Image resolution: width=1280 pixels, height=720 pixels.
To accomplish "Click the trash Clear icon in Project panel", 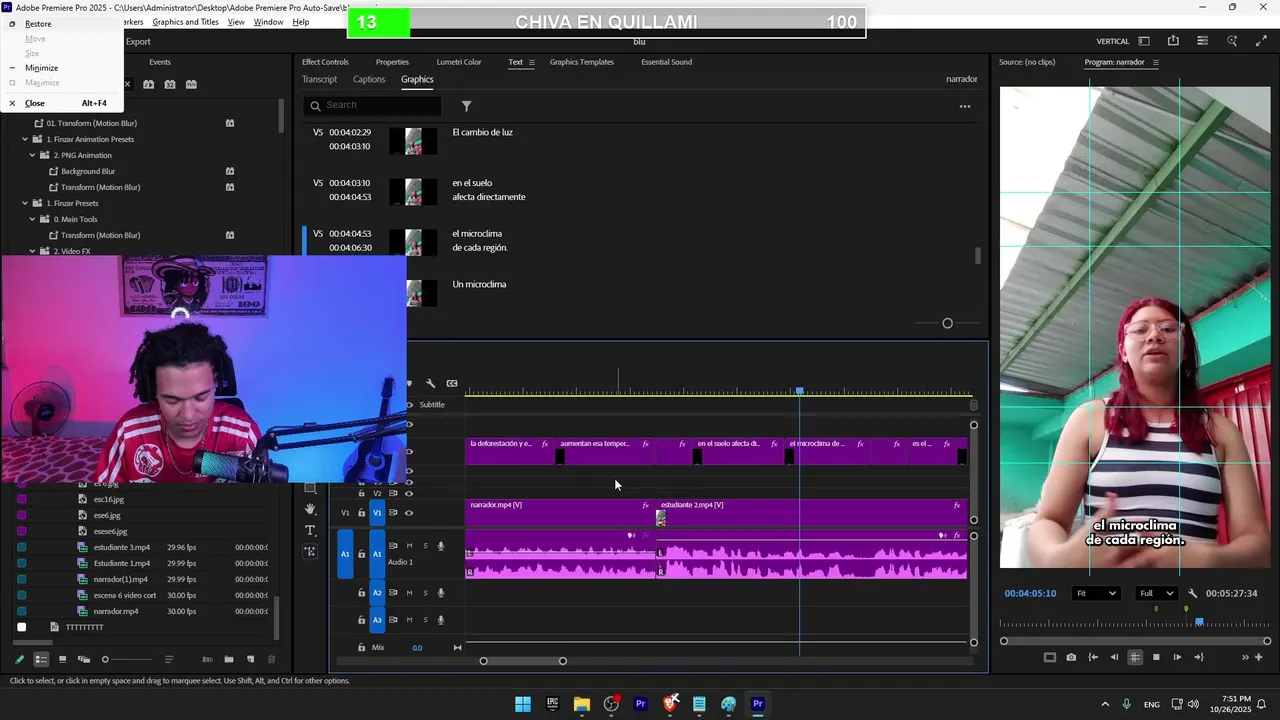I will (271, 659).
